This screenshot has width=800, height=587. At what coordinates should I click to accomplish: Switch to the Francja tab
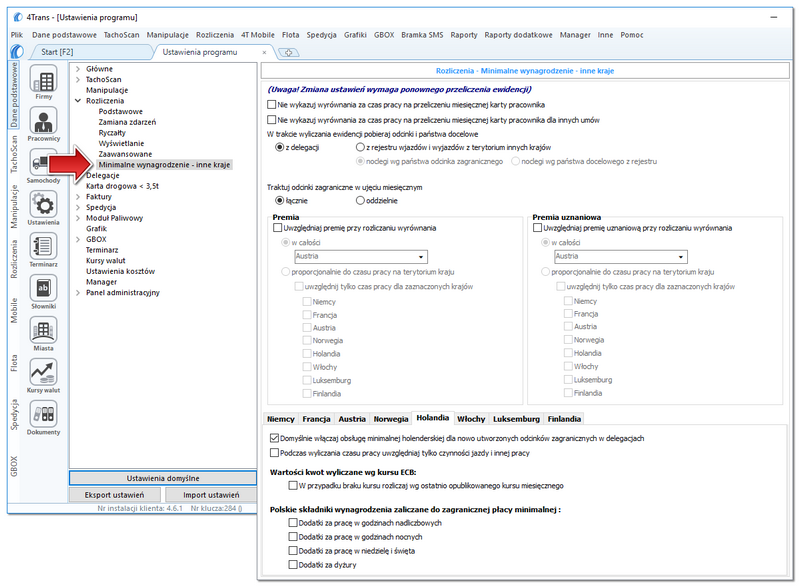(316, 419)
